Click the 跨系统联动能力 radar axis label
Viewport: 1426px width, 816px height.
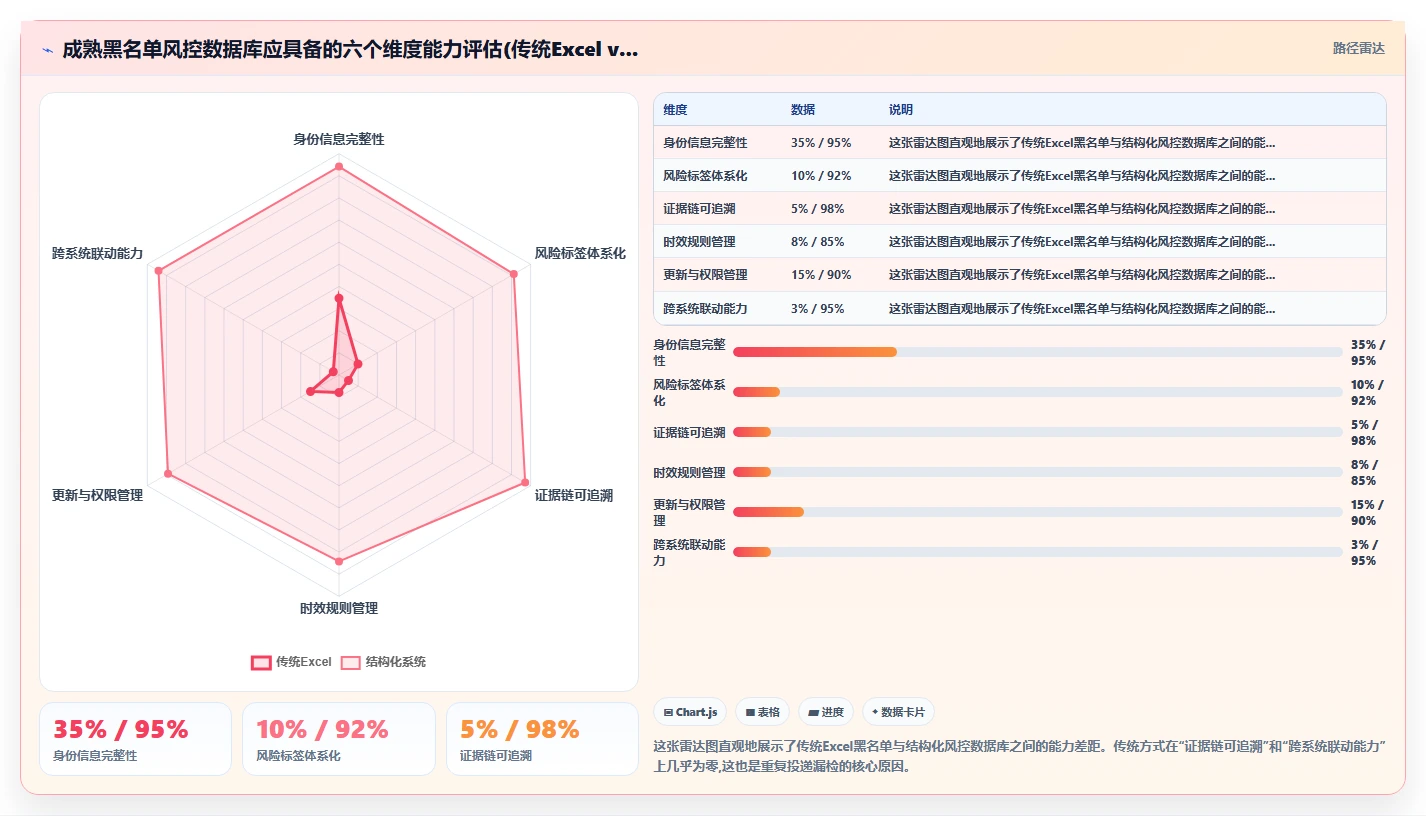[x=98, y=253]
